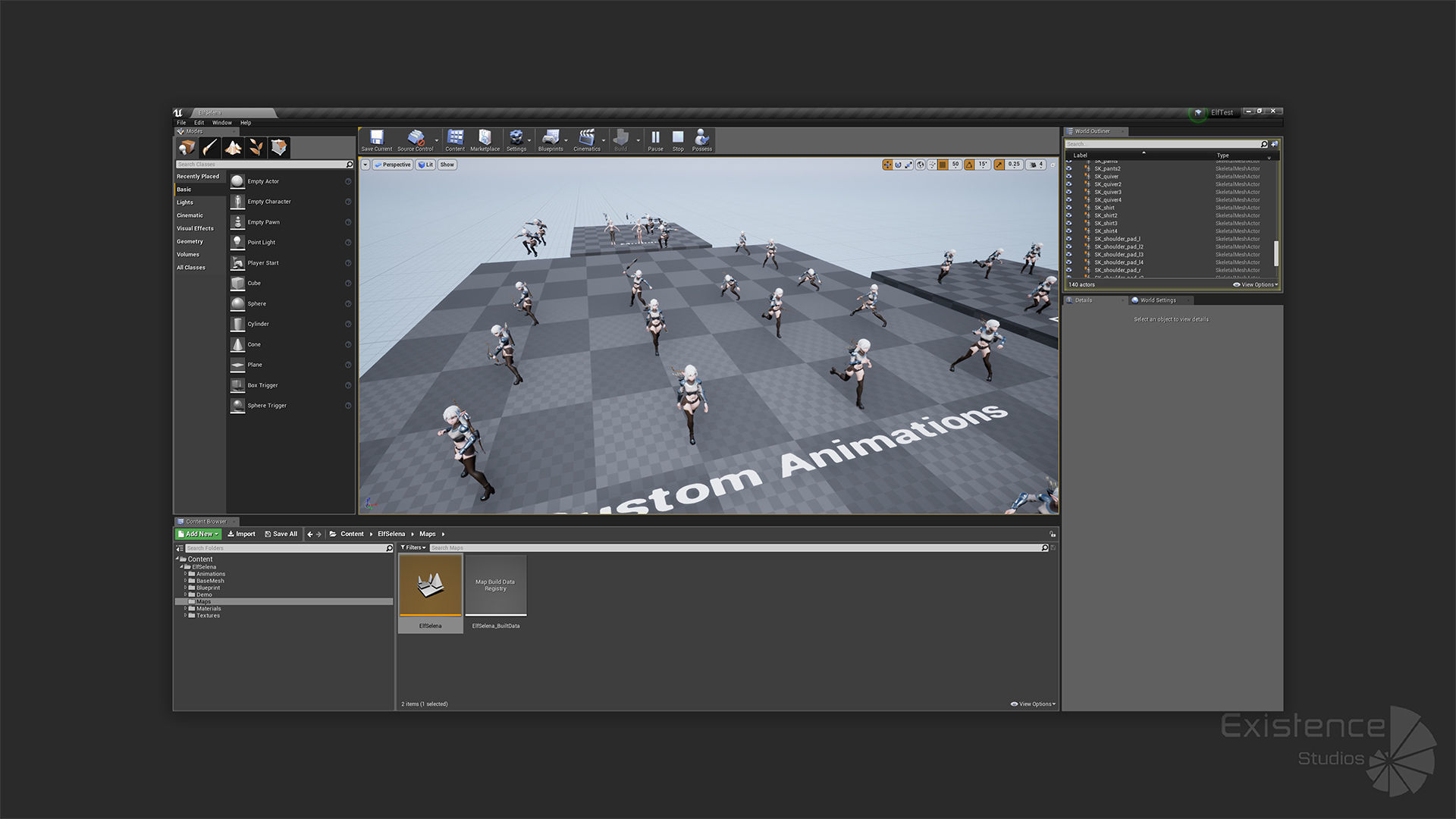This screenshot has width=1456, height=819.
Task: Toggle grid snapping in the viewport toolbar
Action: click(943, 165)
